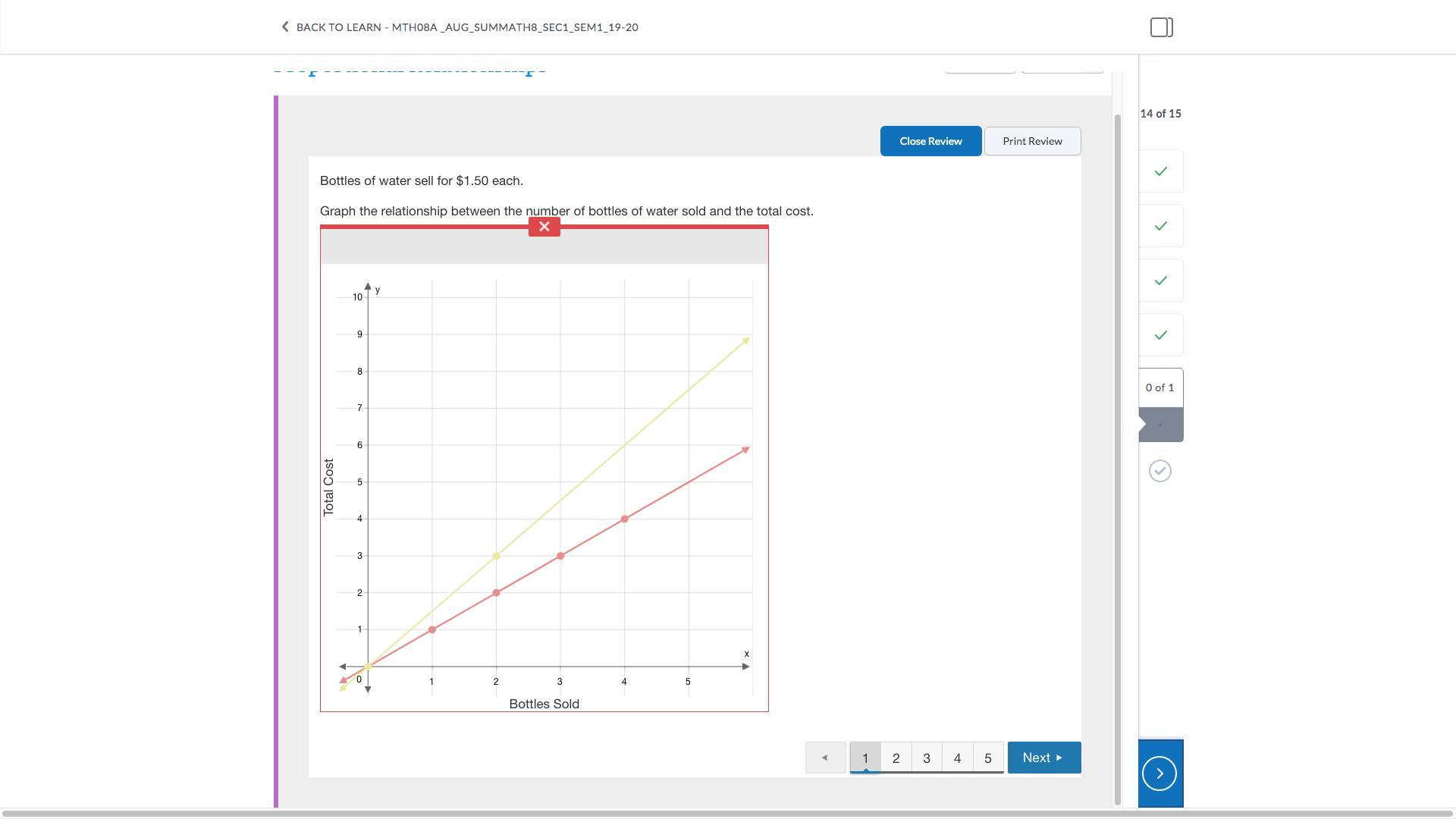Click the sidebar panel toggle icon
1456x819 pixels.
pos(1161,27)
